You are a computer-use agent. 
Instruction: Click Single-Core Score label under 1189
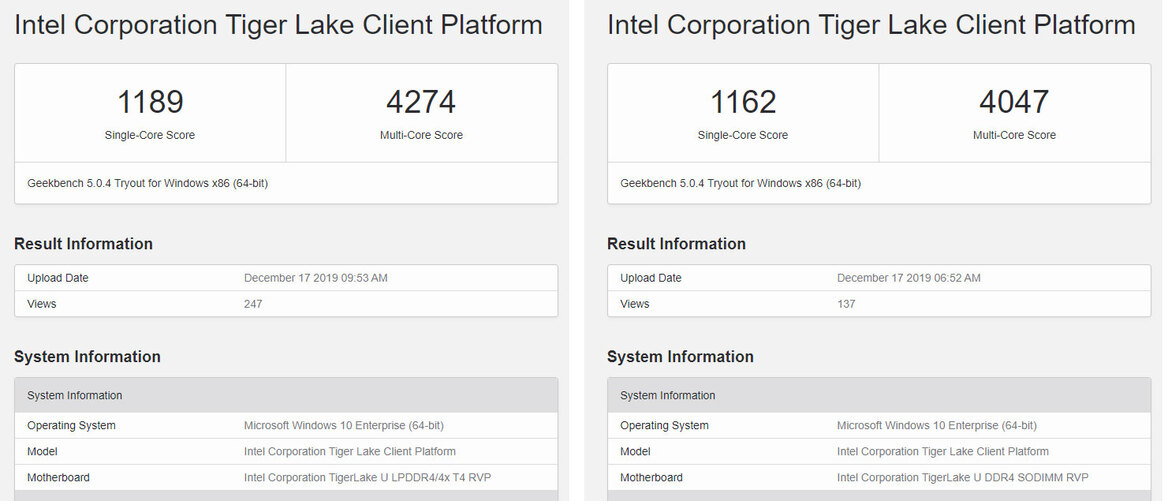pyautogui.click(x=150, y=135)
